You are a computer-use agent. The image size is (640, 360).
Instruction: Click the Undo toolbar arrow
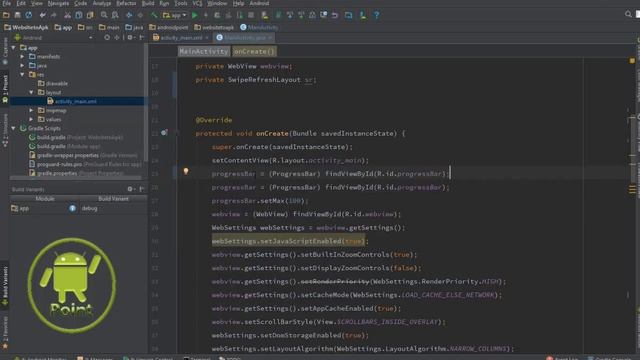42,15
